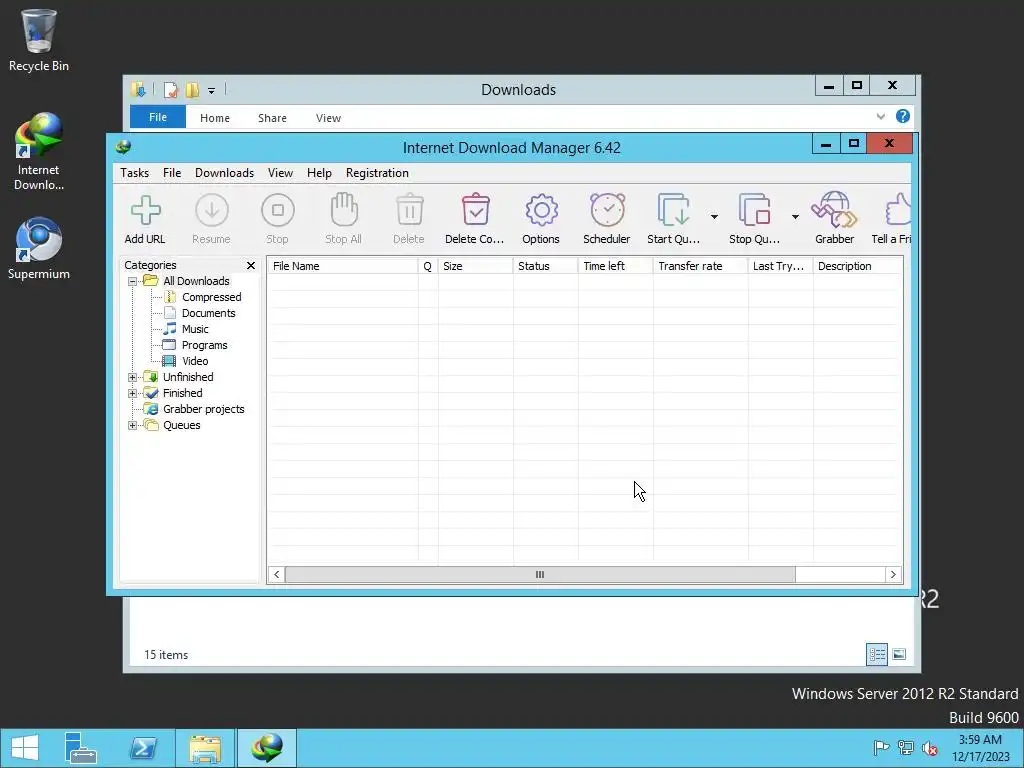Viewport: 1024px width, 768px height.
Task: Click the Stop toolbar icon
Action: coord(278,210)
